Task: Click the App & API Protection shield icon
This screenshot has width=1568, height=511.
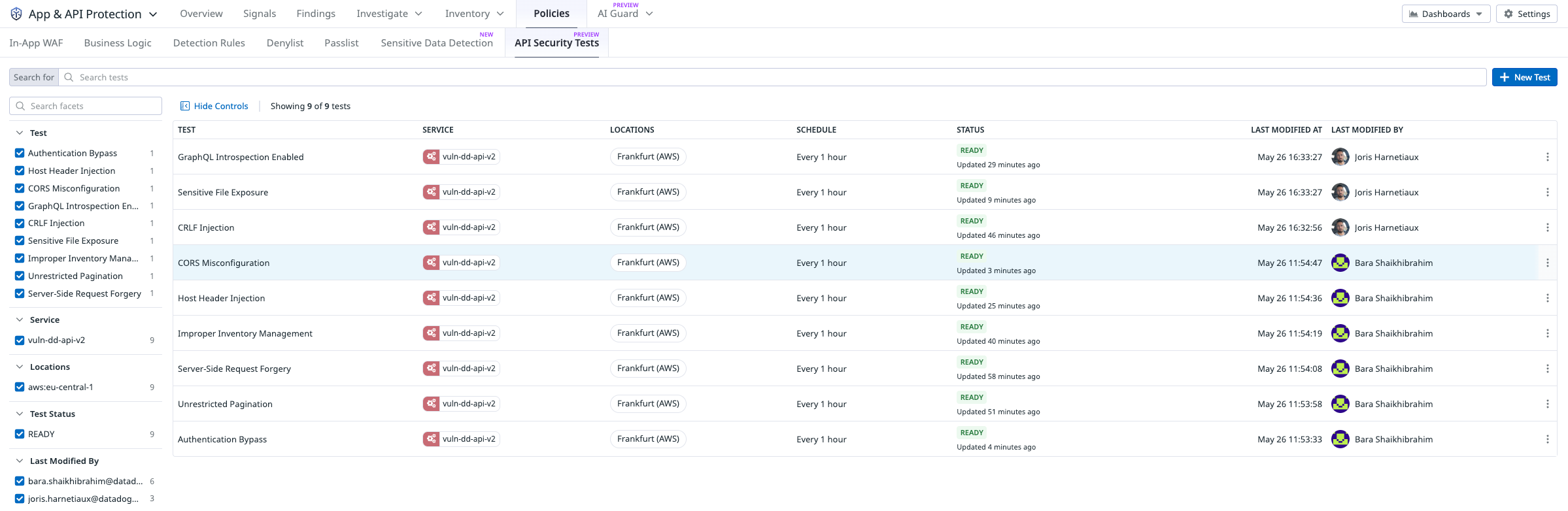Action: click(x=16, y=14)
